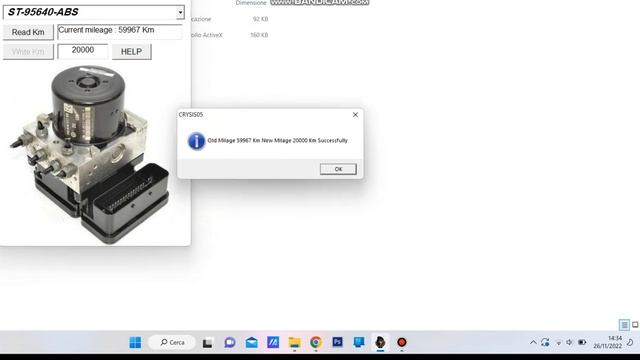Image resolution: width=640 pixels, height=360 pixels.
Task: Open Google Chrome from the taskbar
Action: click(x=316, y=342)
